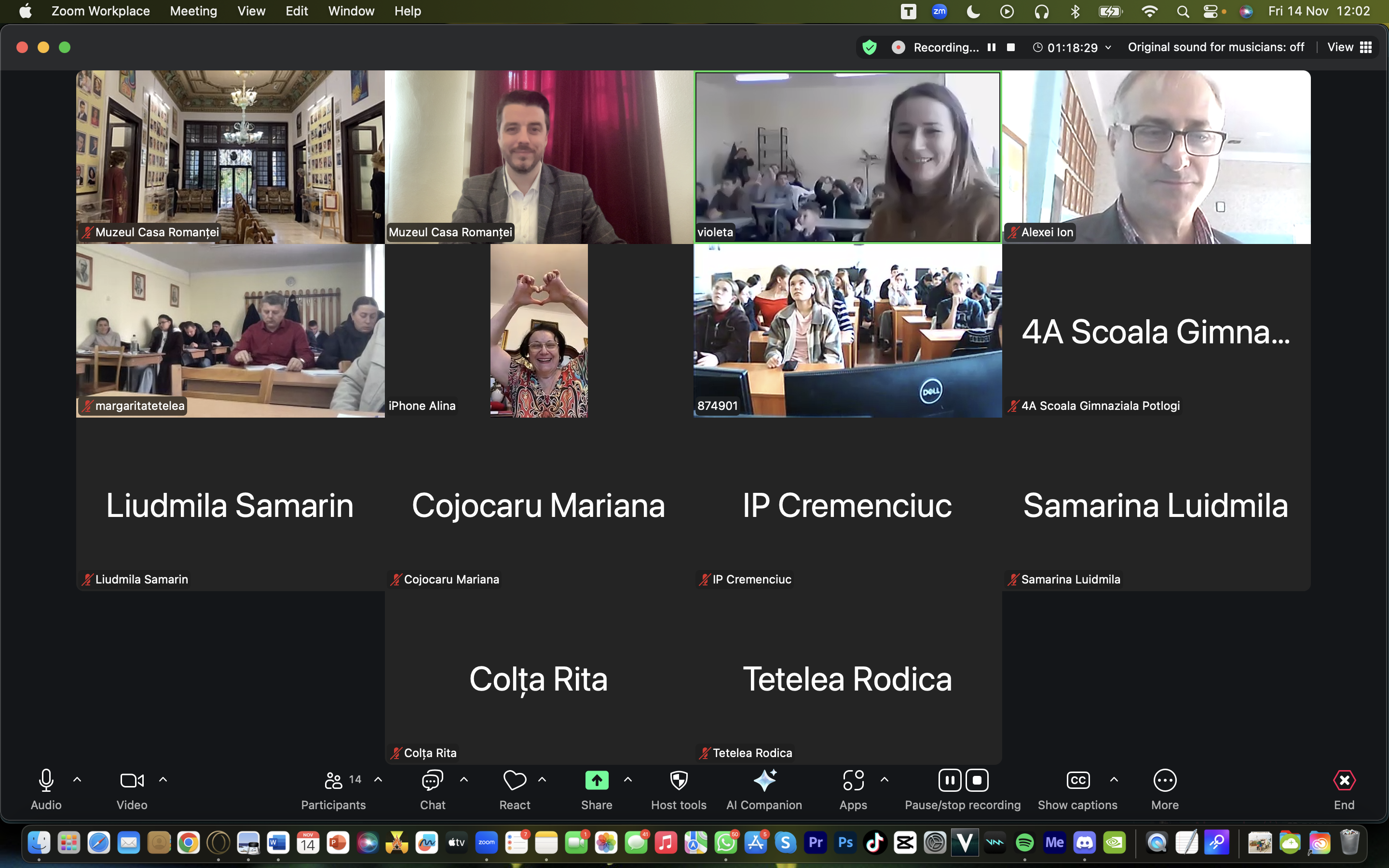The image size is (1389, 868).
Task: Open the Chat panel
Action: click(x=432, y=781)
